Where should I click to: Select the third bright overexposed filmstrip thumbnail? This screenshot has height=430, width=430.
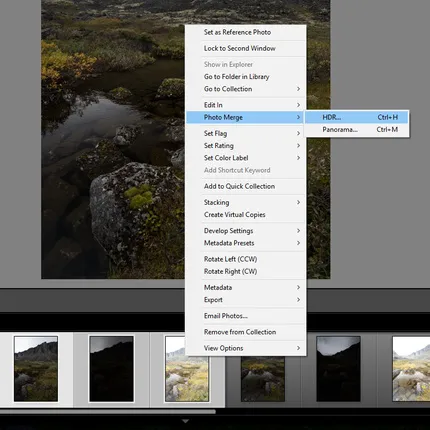pyautogui.click(x=187, y=379)
